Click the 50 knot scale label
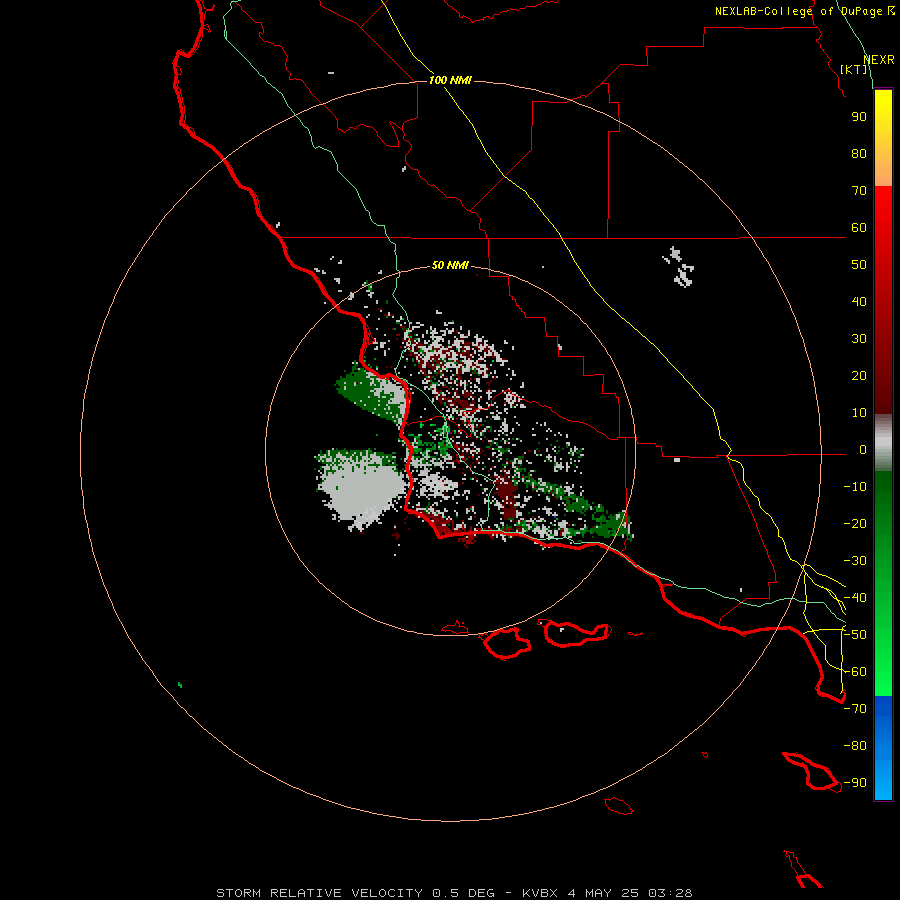This screenshot has width=900, height=900. pos(859,265)
